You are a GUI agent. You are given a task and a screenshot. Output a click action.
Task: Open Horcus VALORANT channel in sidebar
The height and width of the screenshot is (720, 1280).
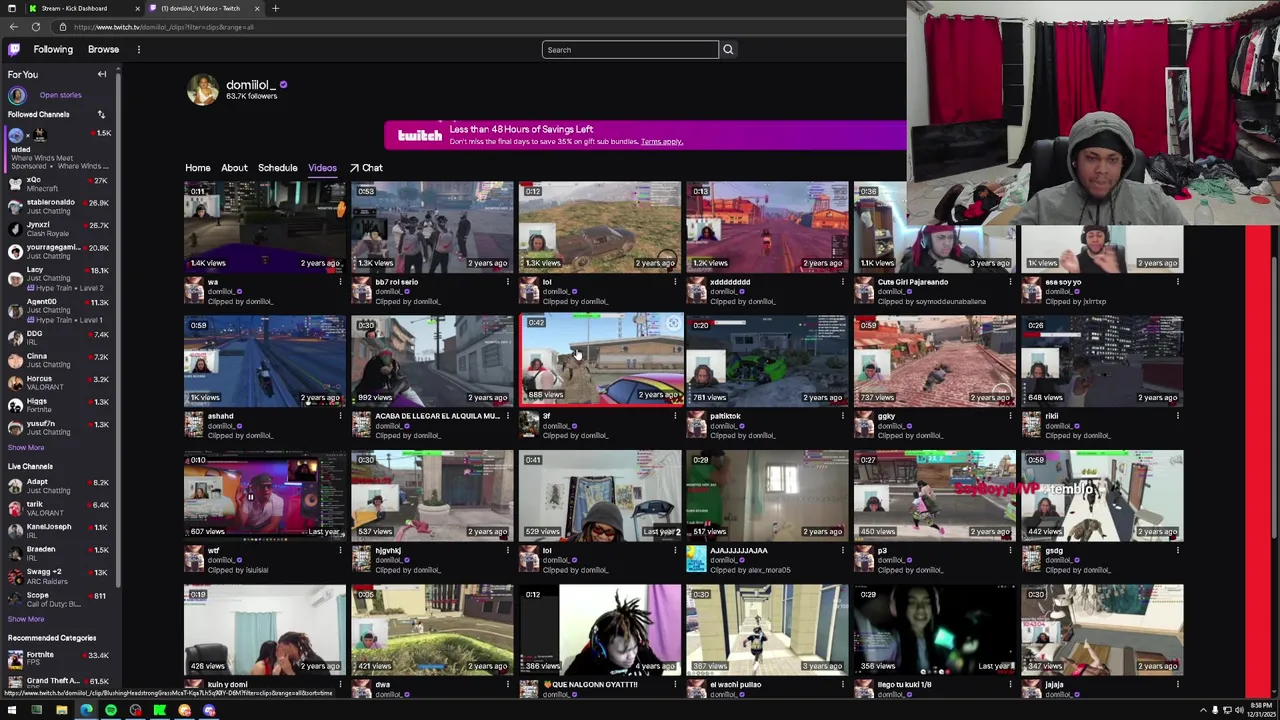[58, 382]
